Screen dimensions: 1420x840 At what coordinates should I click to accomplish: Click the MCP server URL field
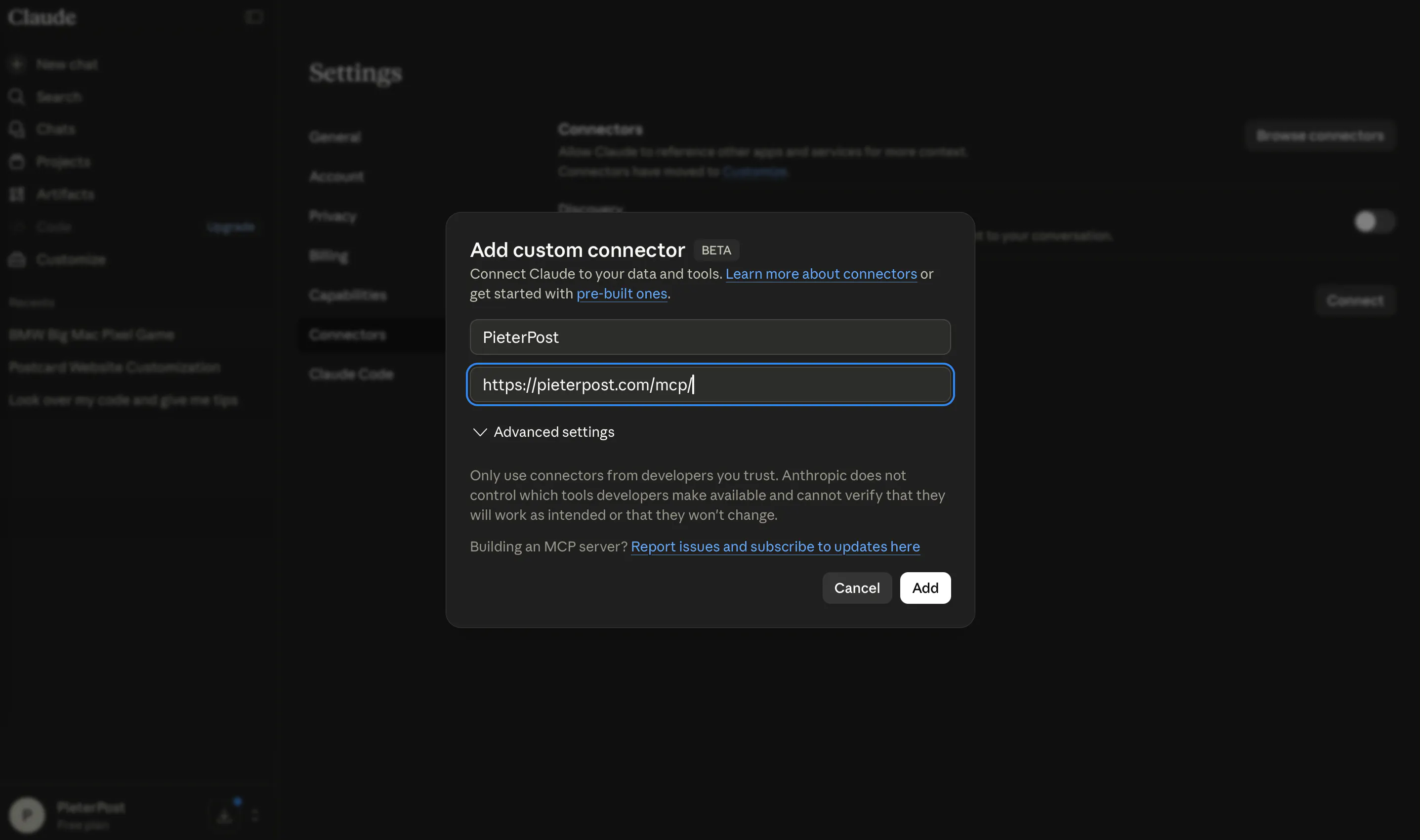click(x=710, y=385)
